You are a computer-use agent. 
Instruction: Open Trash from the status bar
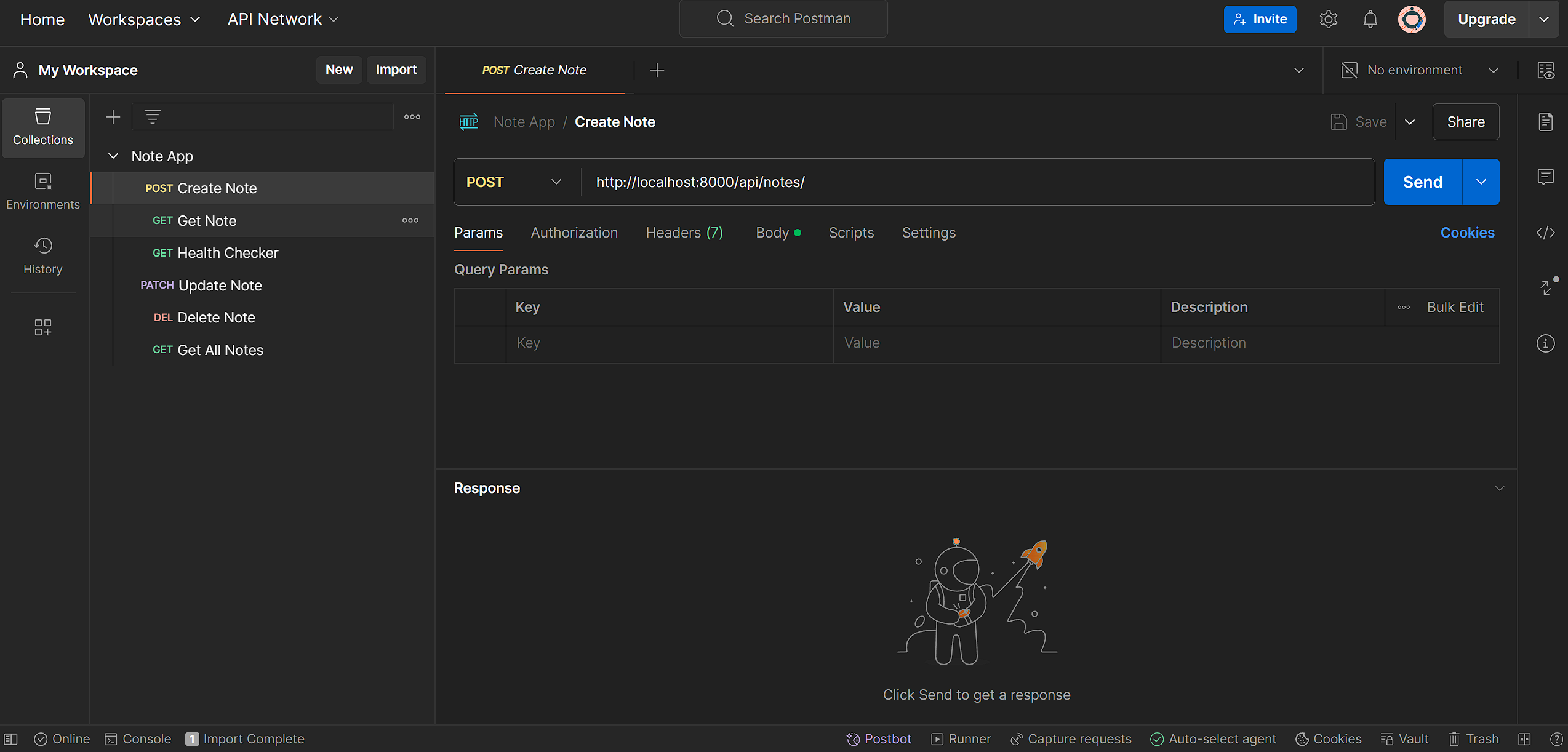(1473, 739)
